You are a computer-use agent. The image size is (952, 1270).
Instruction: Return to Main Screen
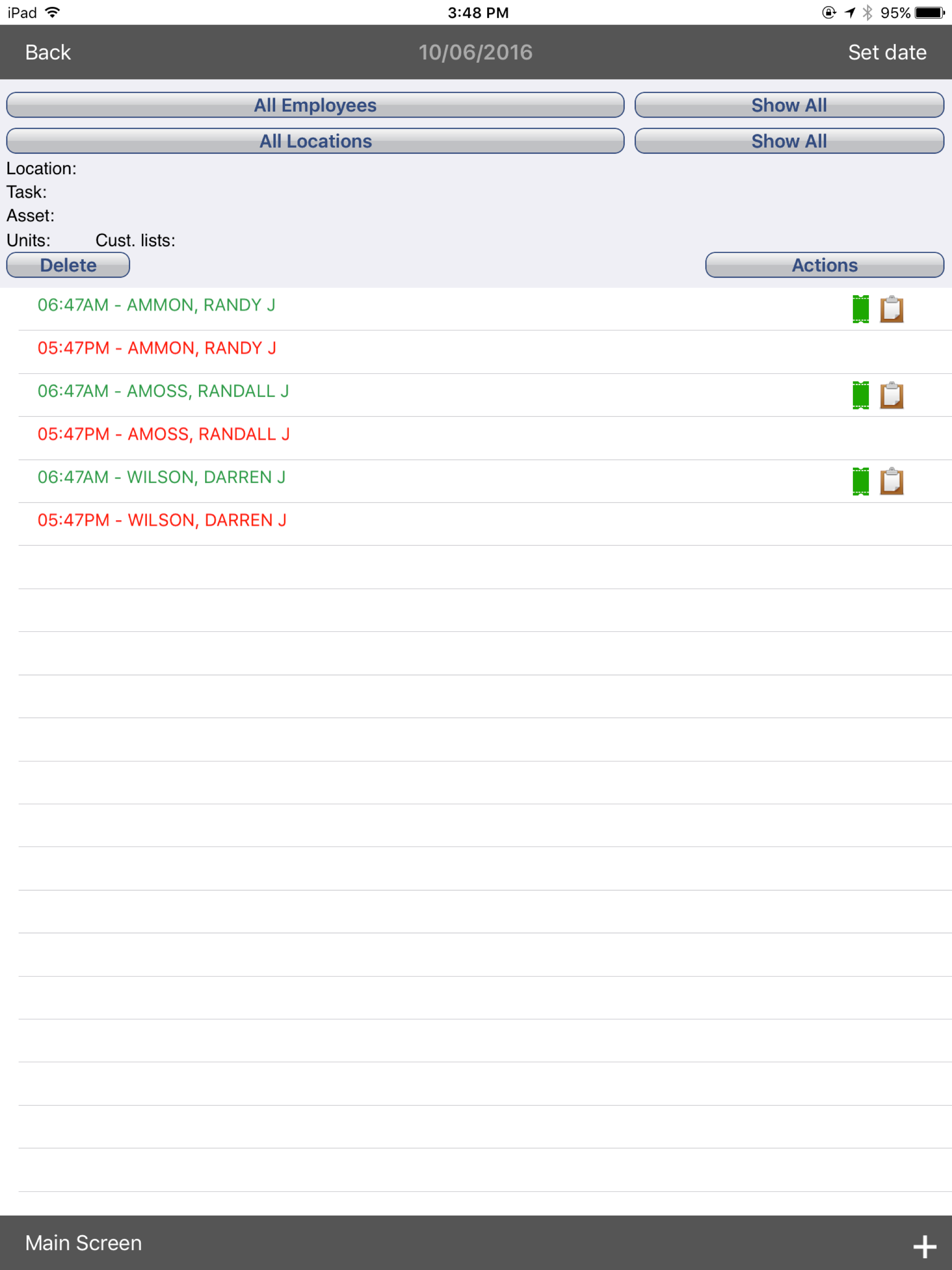tap(83, 1243)
